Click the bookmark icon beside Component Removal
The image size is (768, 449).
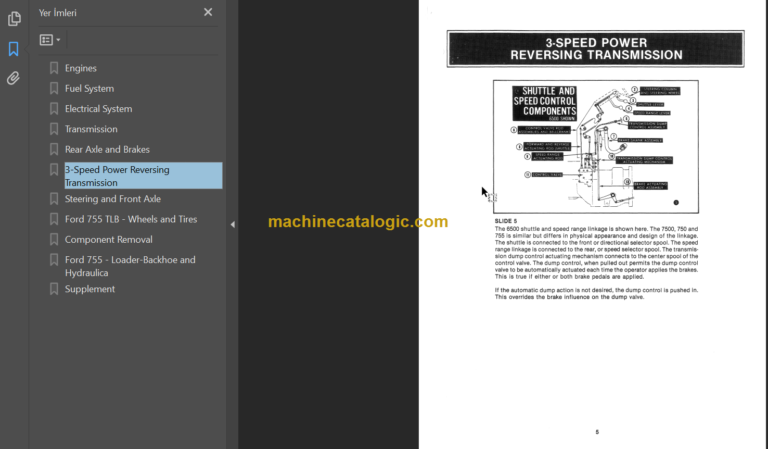coord(54,239)
